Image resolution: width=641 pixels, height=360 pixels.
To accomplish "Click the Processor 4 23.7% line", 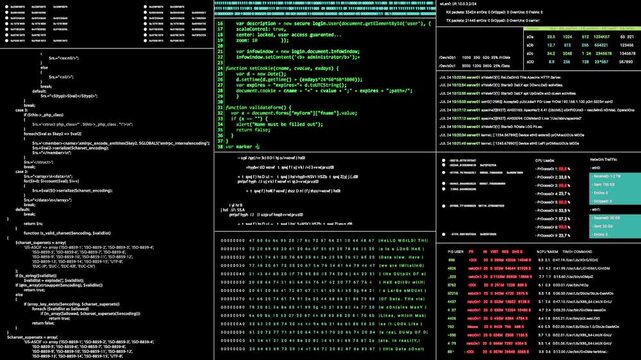I will click(553, 194).
